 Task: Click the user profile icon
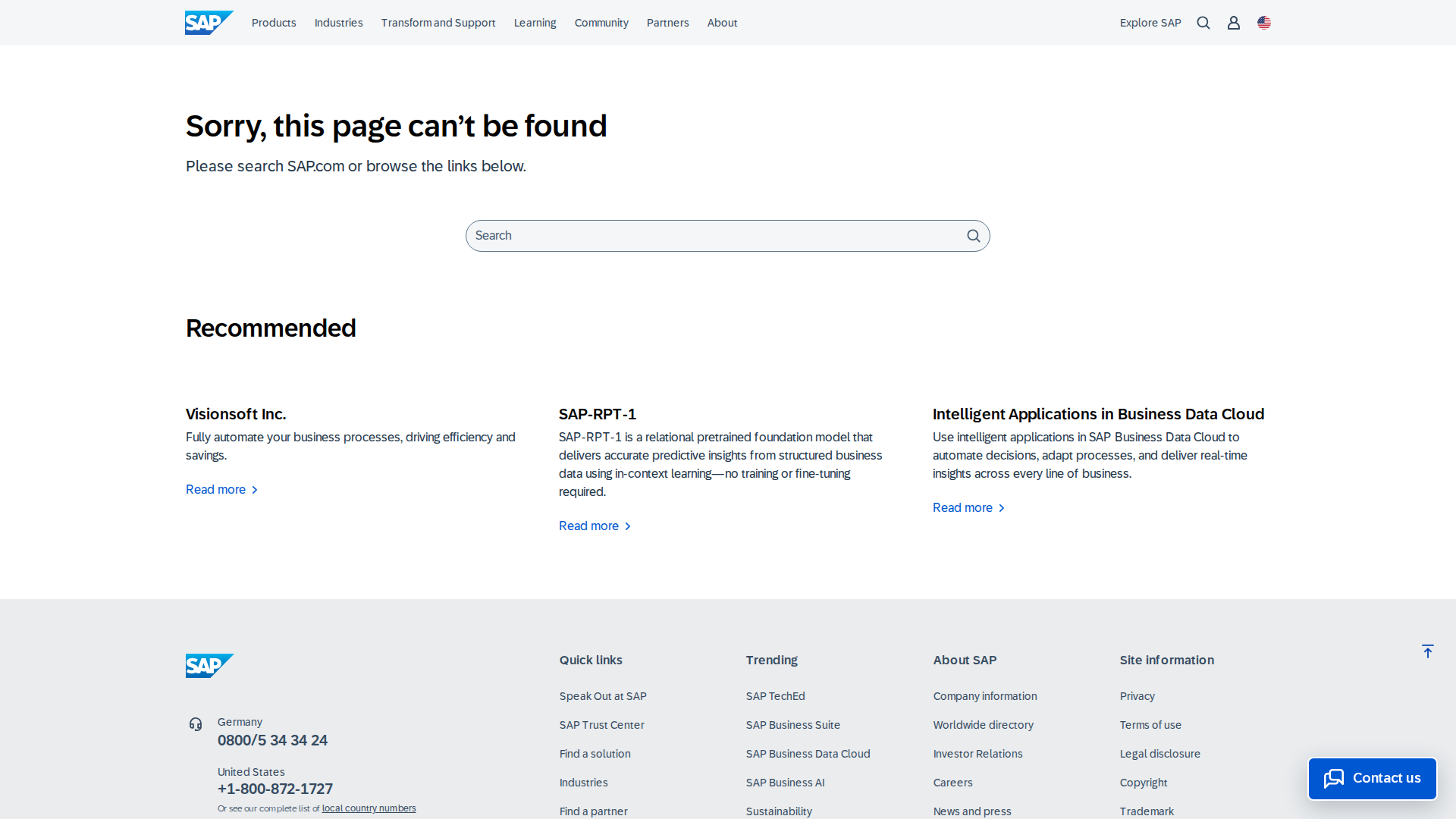coord(1233,23)
